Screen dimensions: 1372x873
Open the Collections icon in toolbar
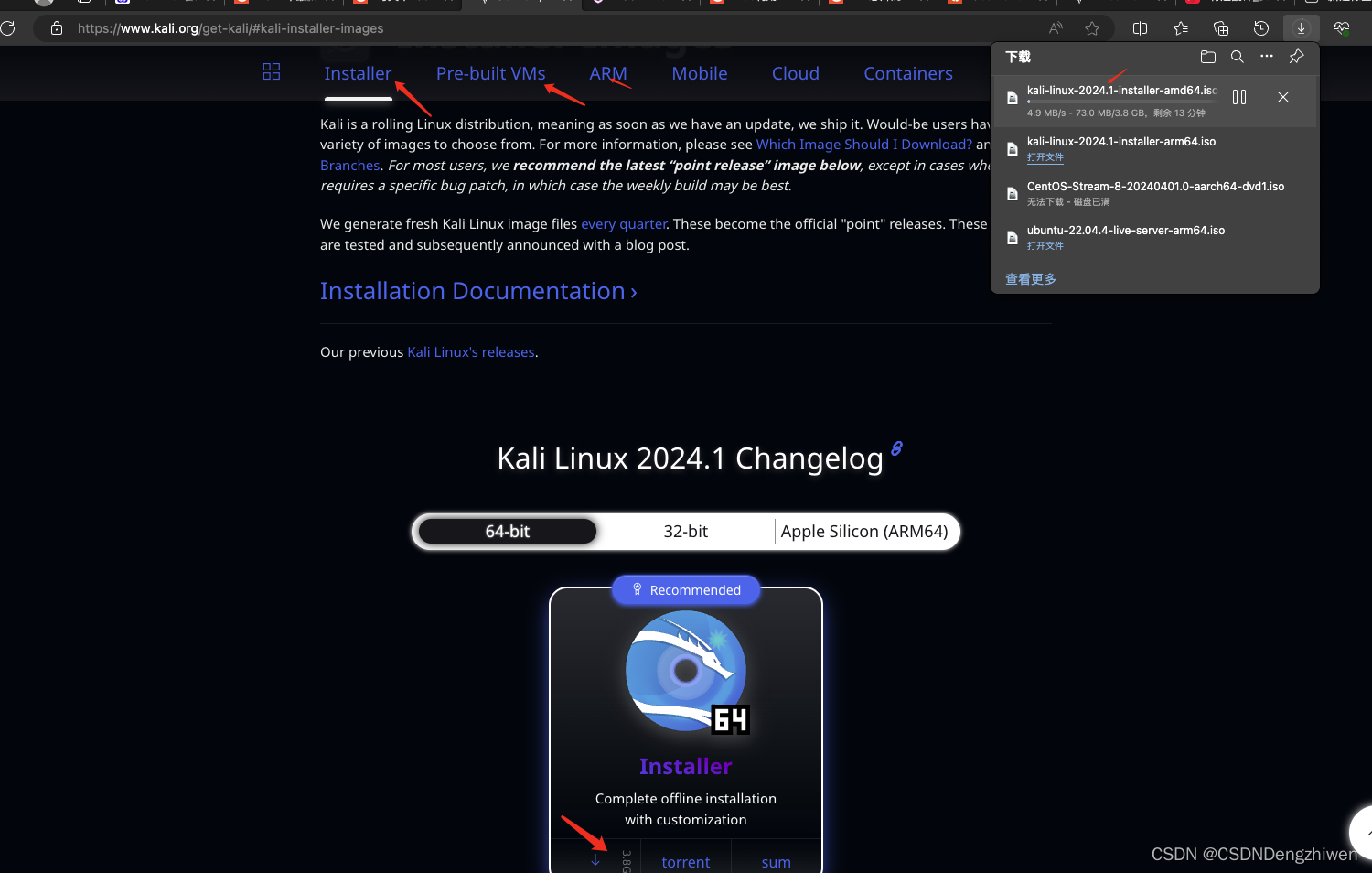pyautogui.click(x=1220, y=28)
